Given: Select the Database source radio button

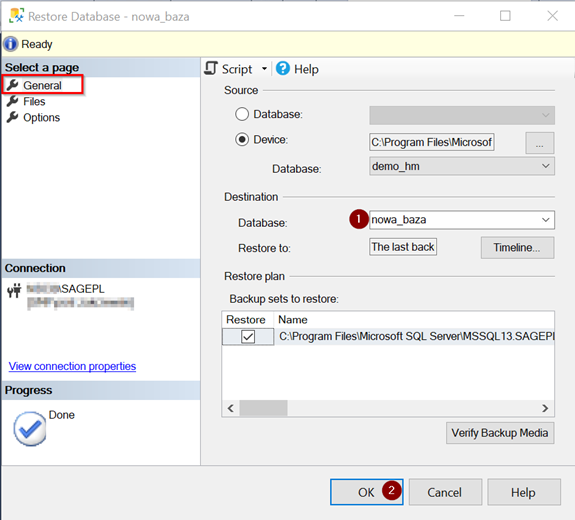Looking at the screenshot, I should pos(242,114).
